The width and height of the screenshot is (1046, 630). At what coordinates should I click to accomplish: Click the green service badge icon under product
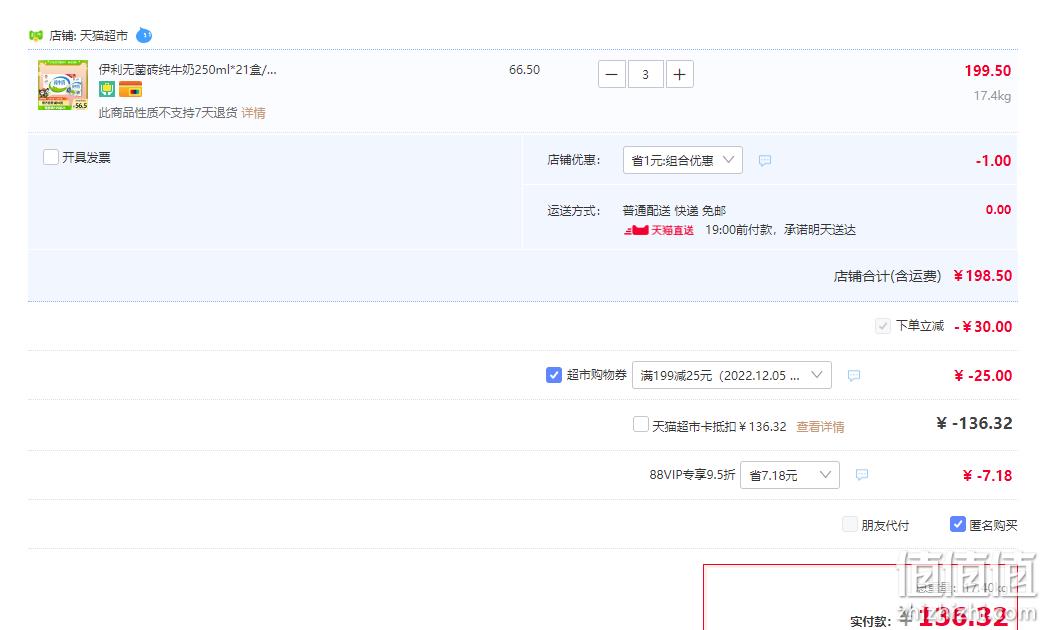tap(107, 89)
